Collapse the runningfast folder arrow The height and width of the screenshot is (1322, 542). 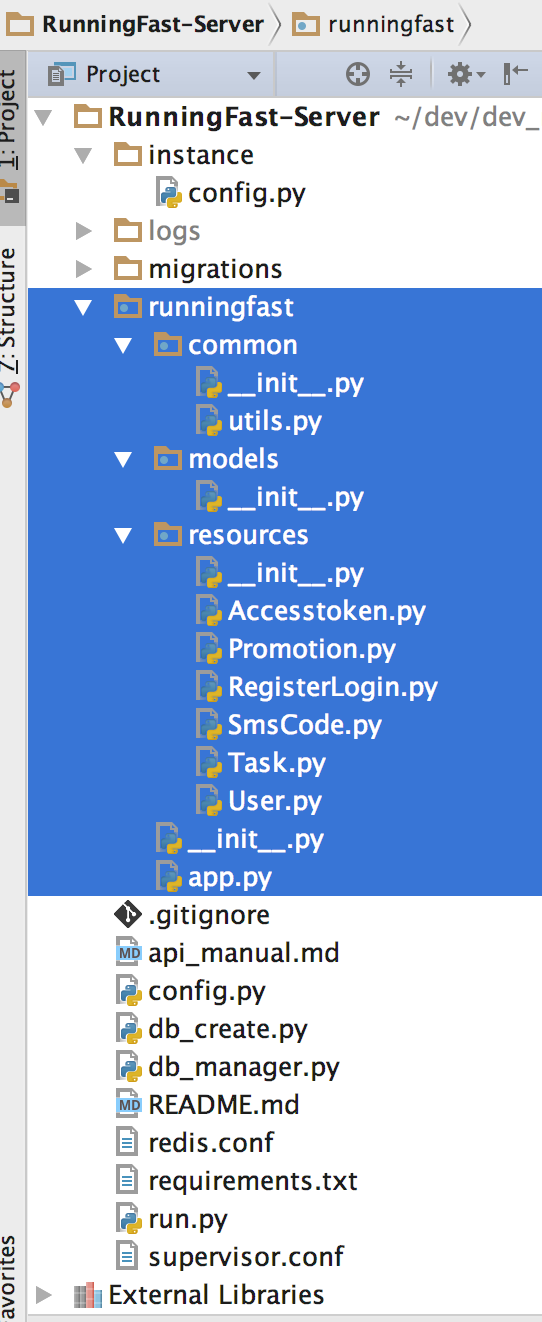[x=84, y=307]
